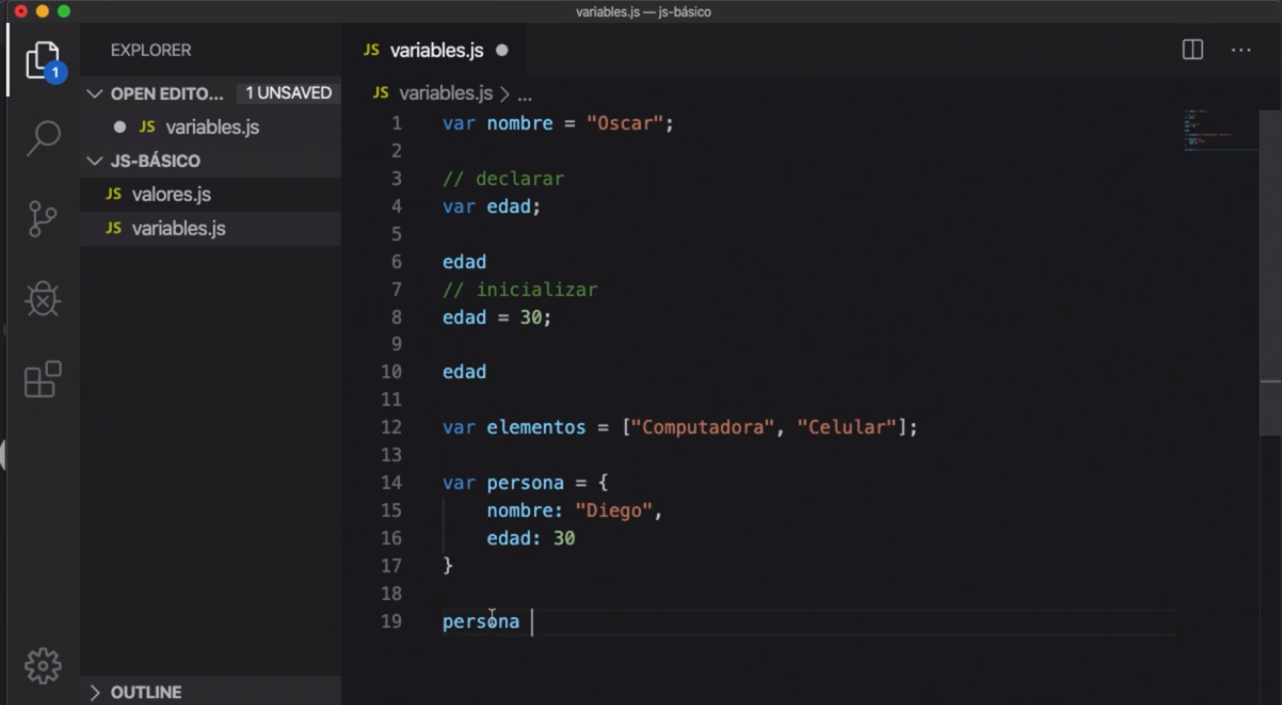Viewport: 1282px width, 705px height.
Task: Click the Split Editor icon
Action: click(x=1193, y=50)
